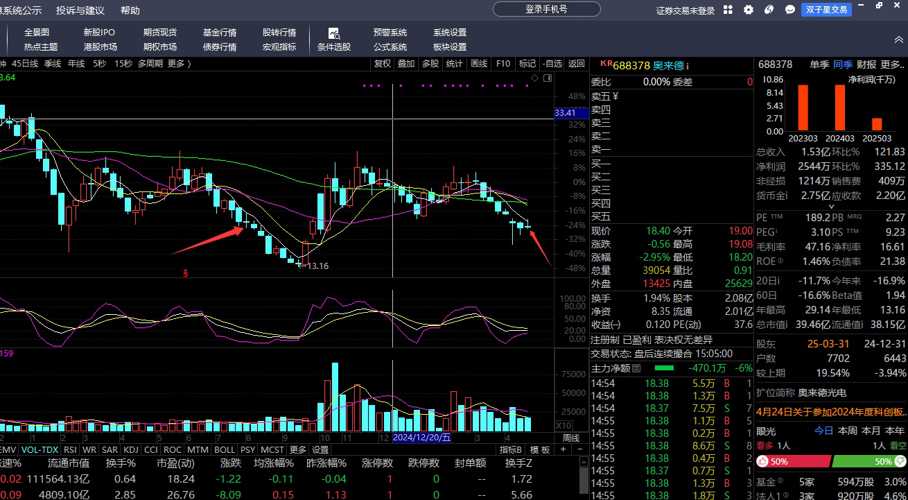Click the 返回 back button
908x500 pixels.
pyautogui.click(x=576, y=64)
